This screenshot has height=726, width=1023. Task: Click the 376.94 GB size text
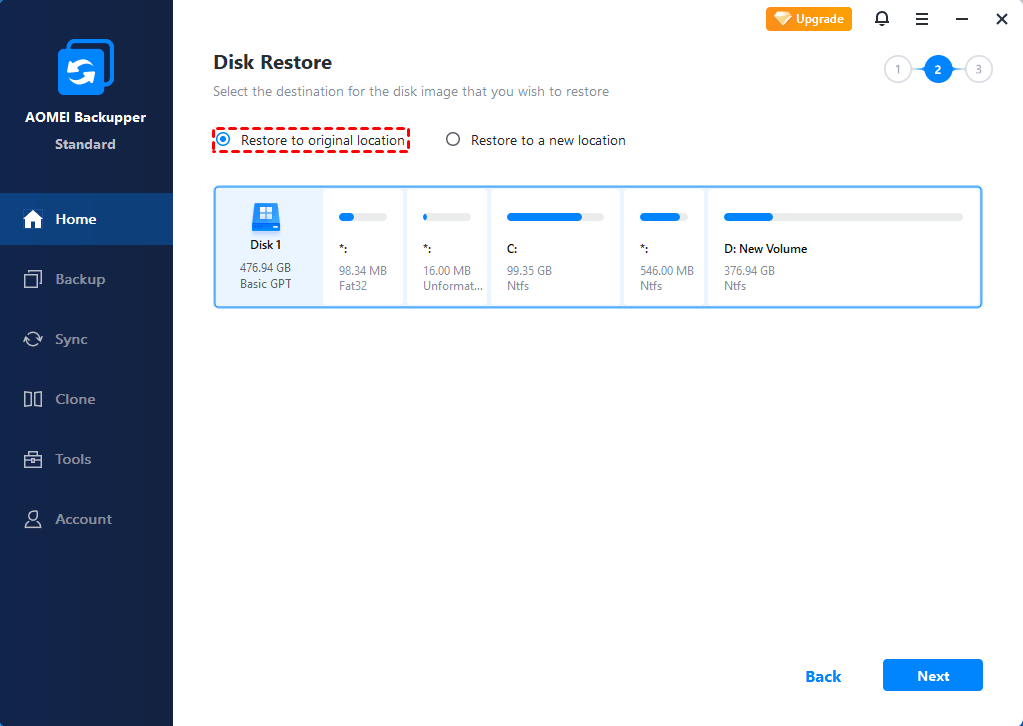click(750, 271)
